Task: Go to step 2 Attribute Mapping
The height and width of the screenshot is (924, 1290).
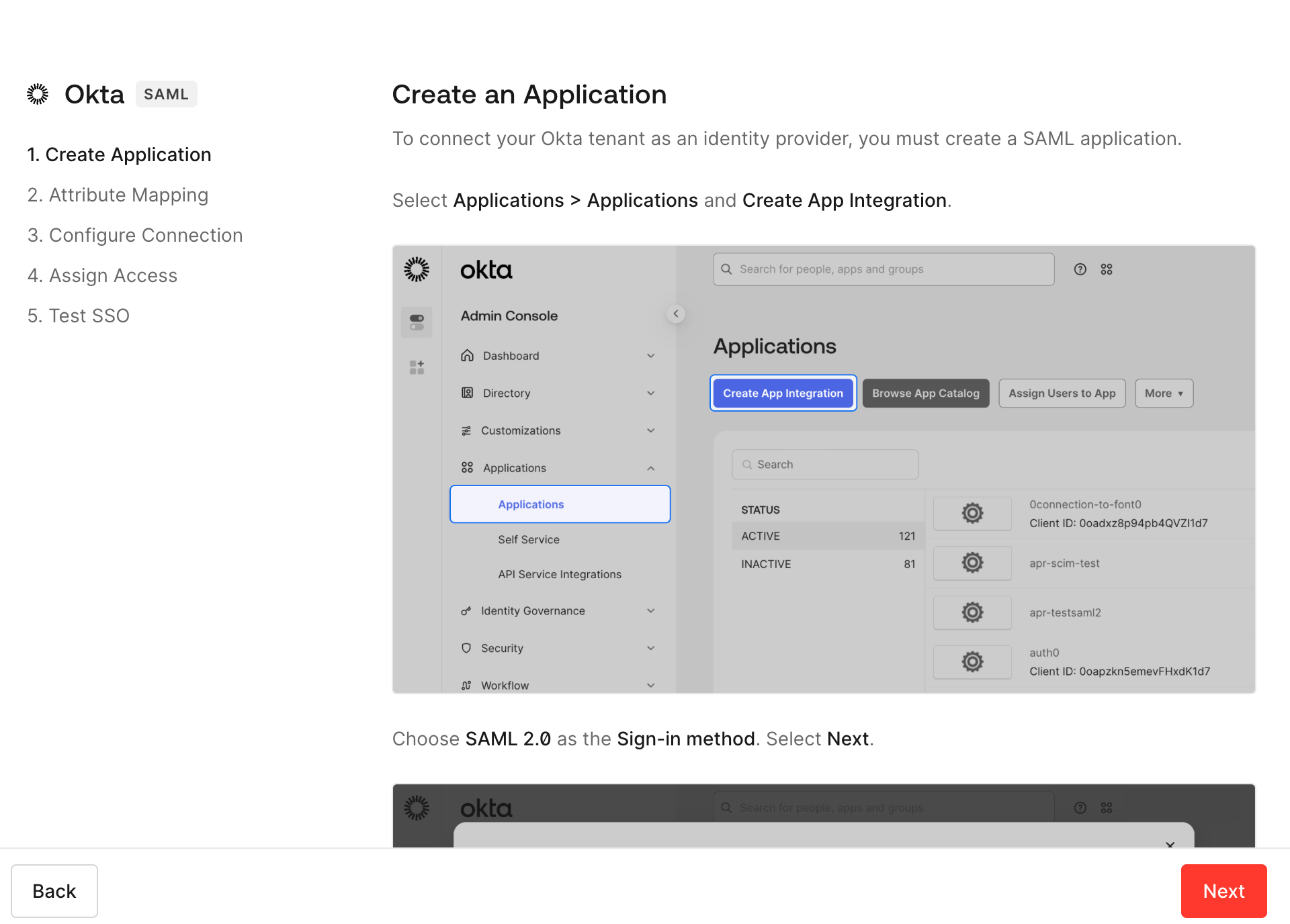Action: tap(118, 195)
